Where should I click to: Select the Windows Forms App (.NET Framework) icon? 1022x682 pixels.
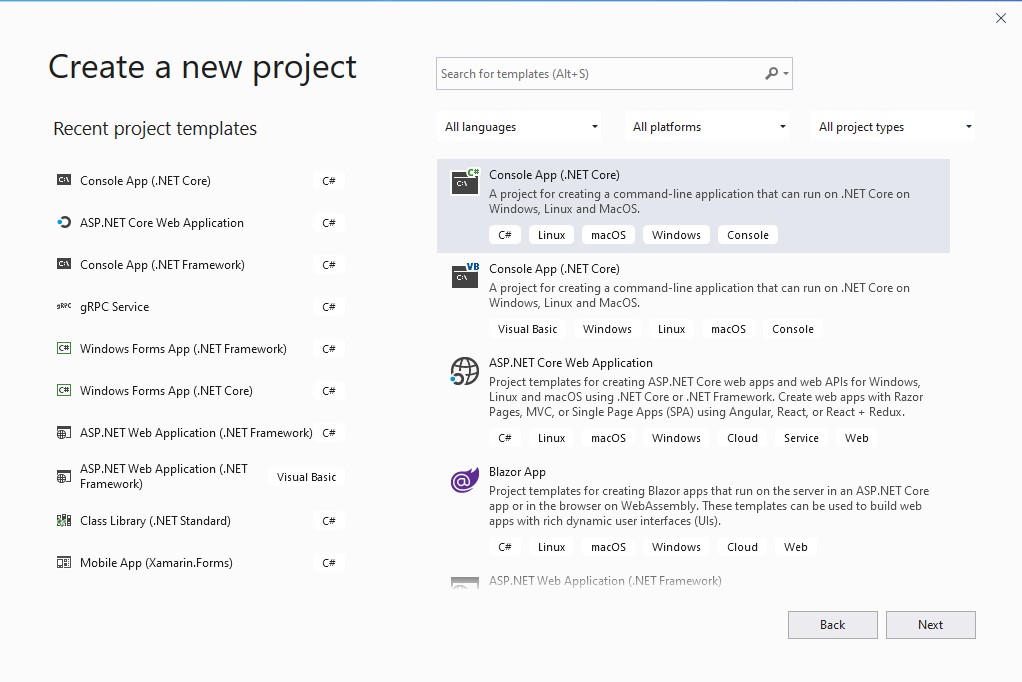64,348
